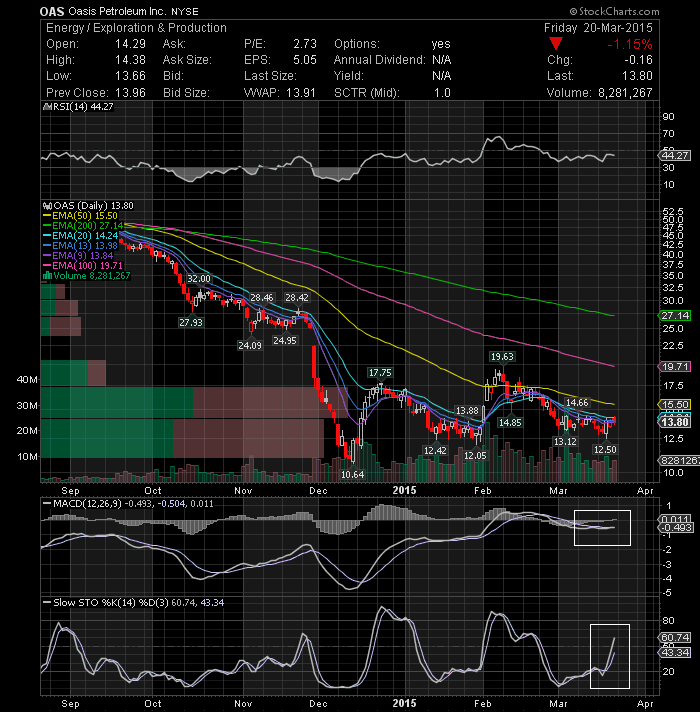Click the bold 13.80 last-price axis tag
The height and width of the screenshot is (712, 700).
[675, 422]
